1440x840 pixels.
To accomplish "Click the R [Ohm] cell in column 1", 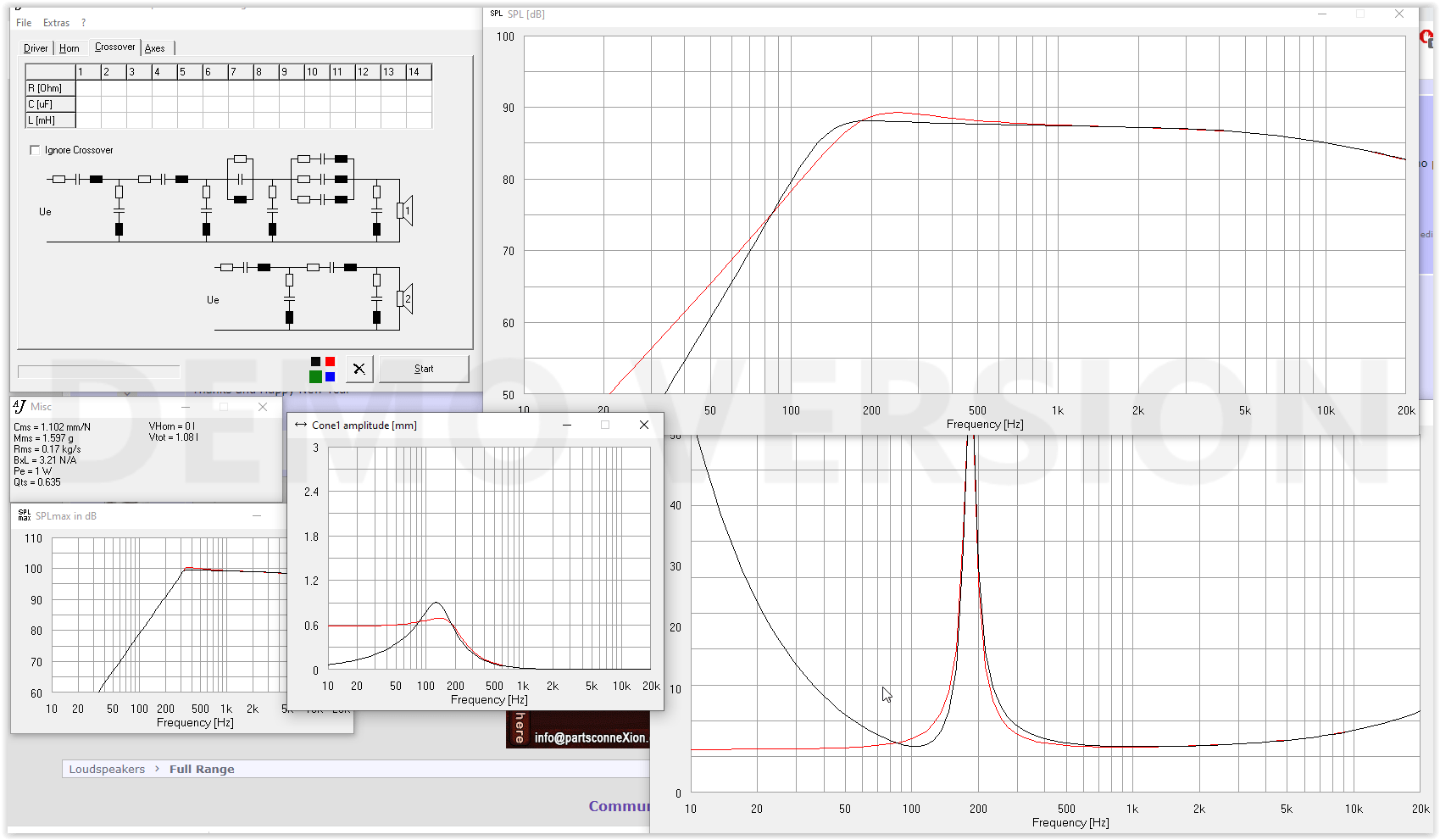I will tap(88, 88).
